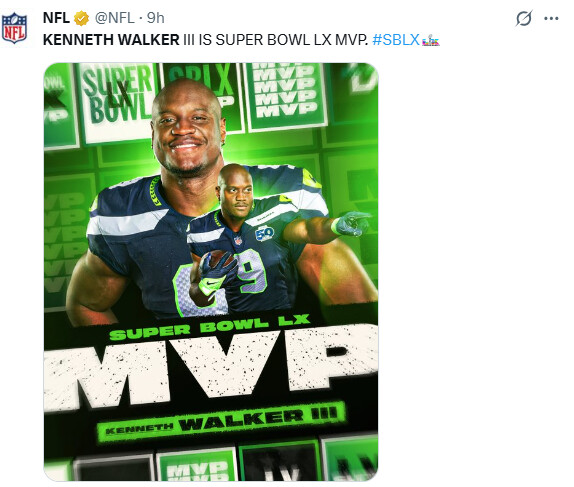
Task: Open the NFL display name profile
Action: pyautogui.click(x=56, y=18)
